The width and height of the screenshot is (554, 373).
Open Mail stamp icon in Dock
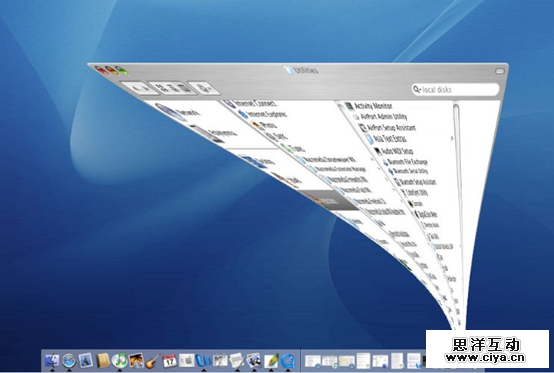86,360
